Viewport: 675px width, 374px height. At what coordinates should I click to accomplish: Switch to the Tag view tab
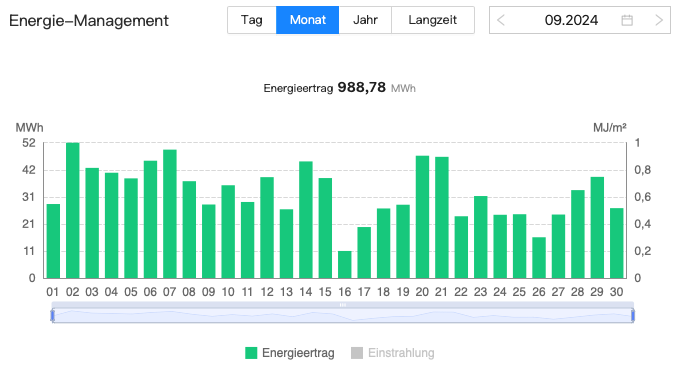point(252,20)
